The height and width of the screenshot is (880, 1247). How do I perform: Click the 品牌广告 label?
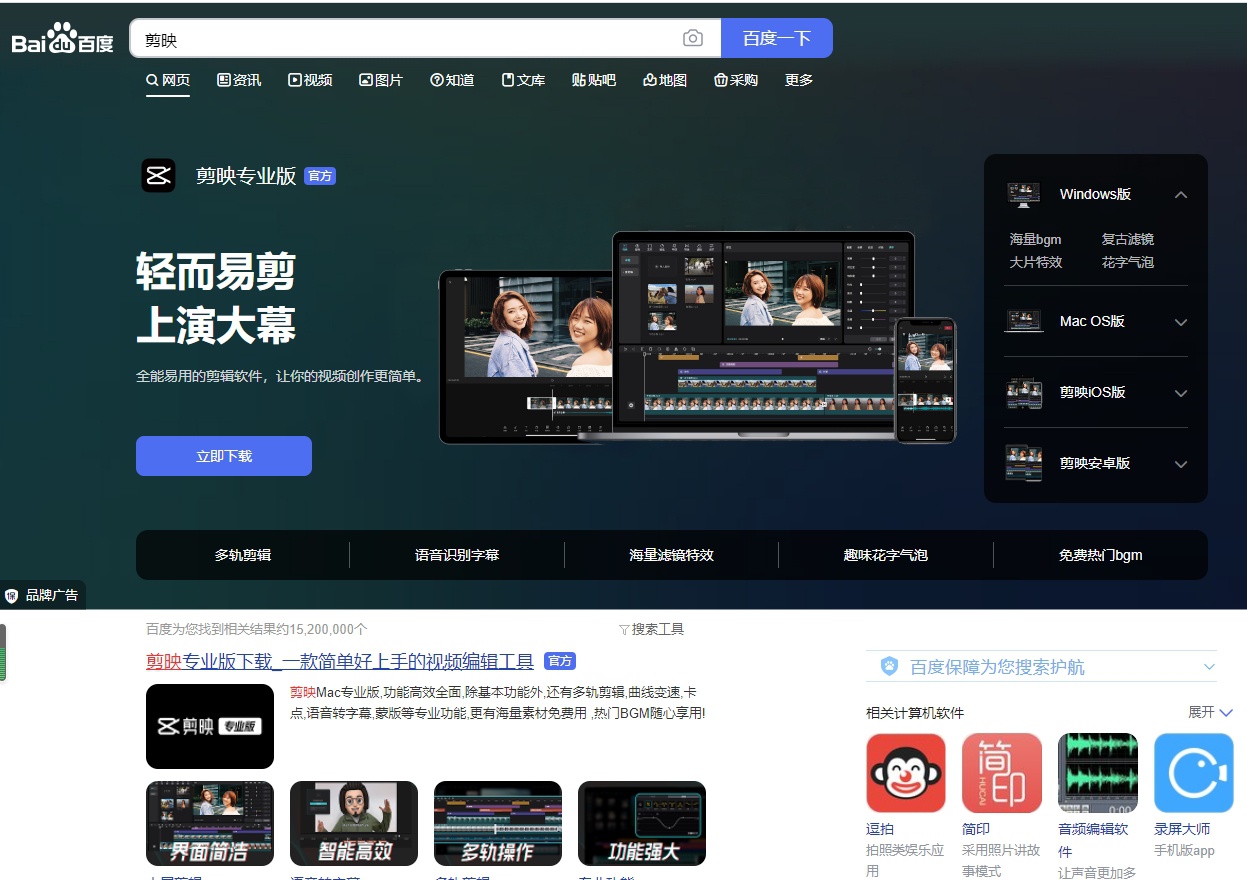tap(52, 595)
